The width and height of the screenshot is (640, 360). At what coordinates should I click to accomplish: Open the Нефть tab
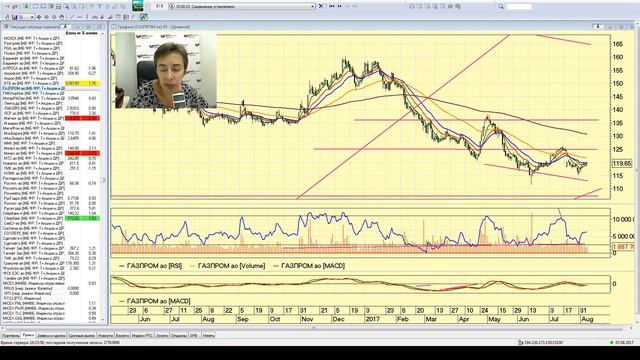(209, 335)
